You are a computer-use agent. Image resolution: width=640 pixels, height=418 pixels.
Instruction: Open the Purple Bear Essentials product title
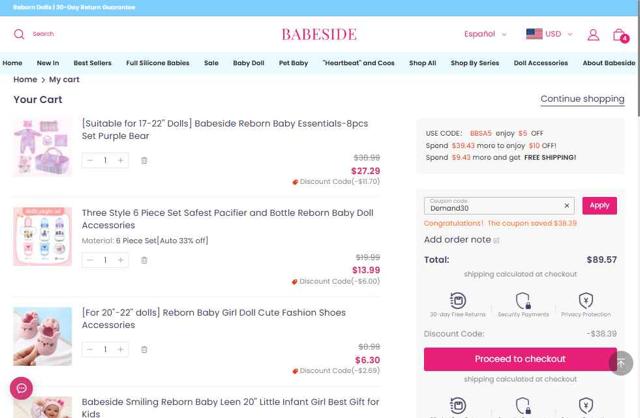point(224,129)
